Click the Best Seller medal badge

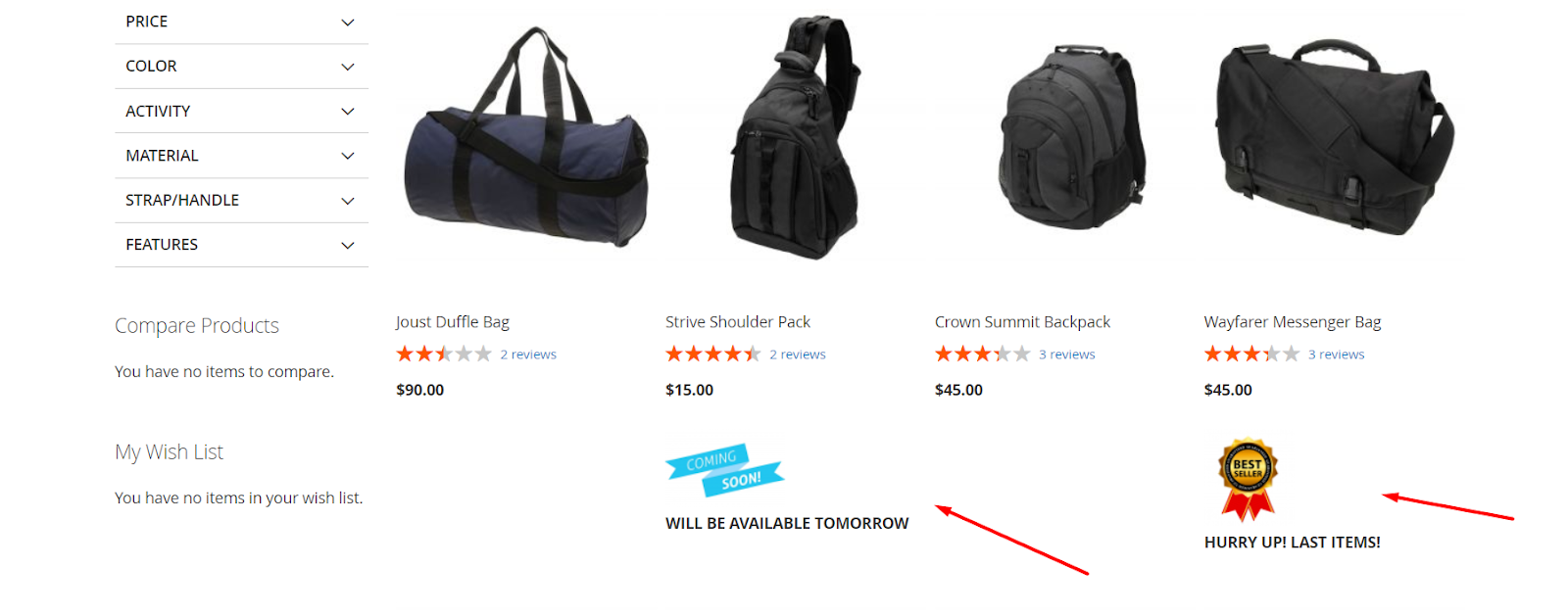[x=1248, y=479]
